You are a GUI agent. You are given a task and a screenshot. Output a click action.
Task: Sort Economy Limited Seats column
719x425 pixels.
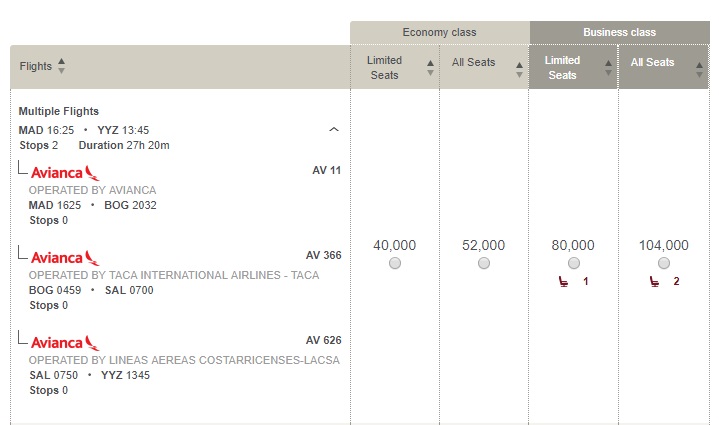click(430, 68)
